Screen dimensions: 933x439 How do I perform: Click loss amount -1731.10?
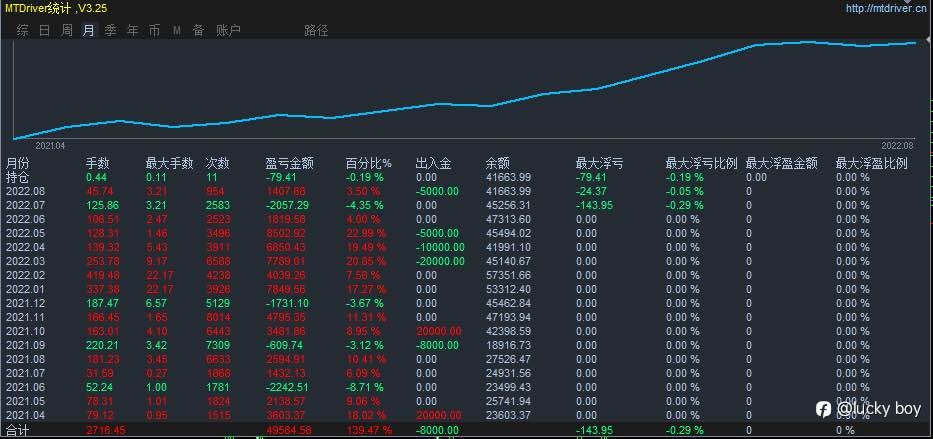pyautogui.click(x=287, y=303)
